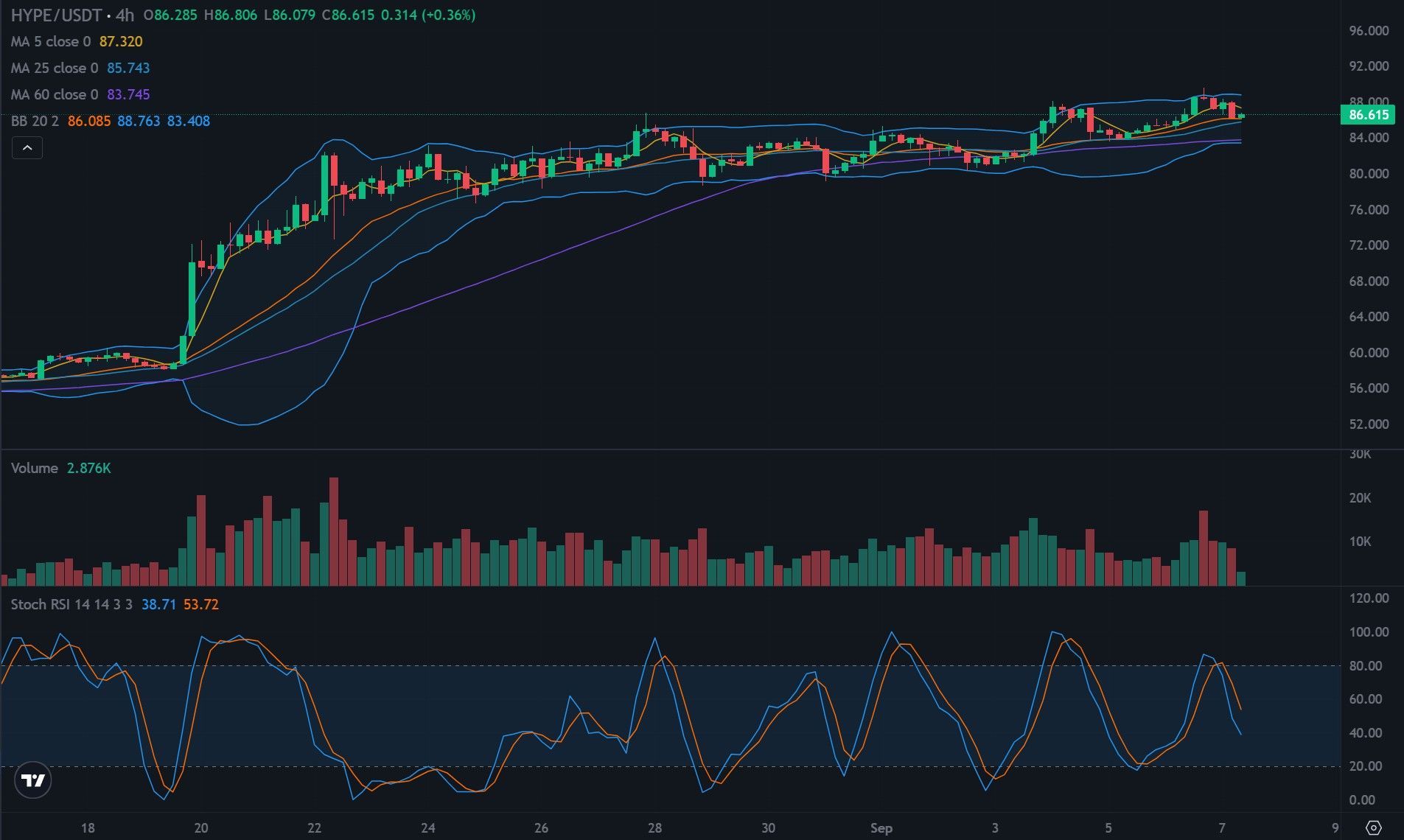Viewport: 1404px width, 840px height.
Task: Open chart settings gear icon
Action: 1373,827
